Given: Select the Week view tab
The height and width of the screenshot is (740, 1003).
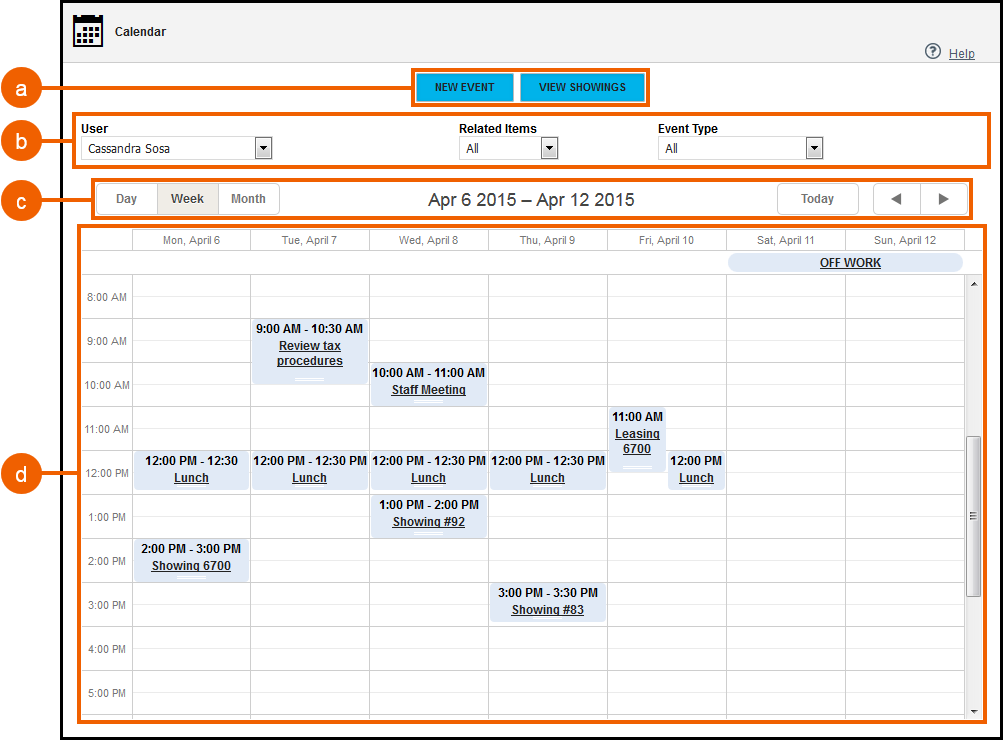Looking at the screenshot, I should pos(187,199).
